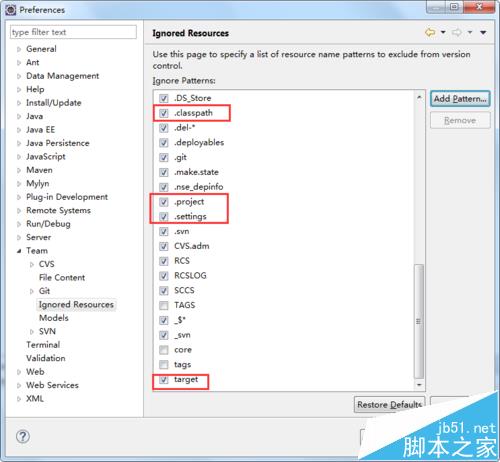The width and height of the screenshot is (500, 462).
Task: Toggle the .del-* pattern checkbox
Action: tap(164, 128)
